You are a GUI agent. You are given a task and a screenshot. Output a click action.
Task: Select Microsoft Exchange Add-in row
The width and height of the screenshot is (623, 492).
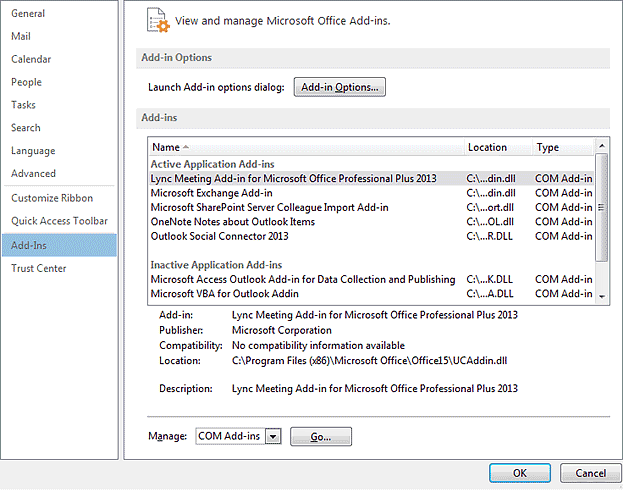coord(371,193)
